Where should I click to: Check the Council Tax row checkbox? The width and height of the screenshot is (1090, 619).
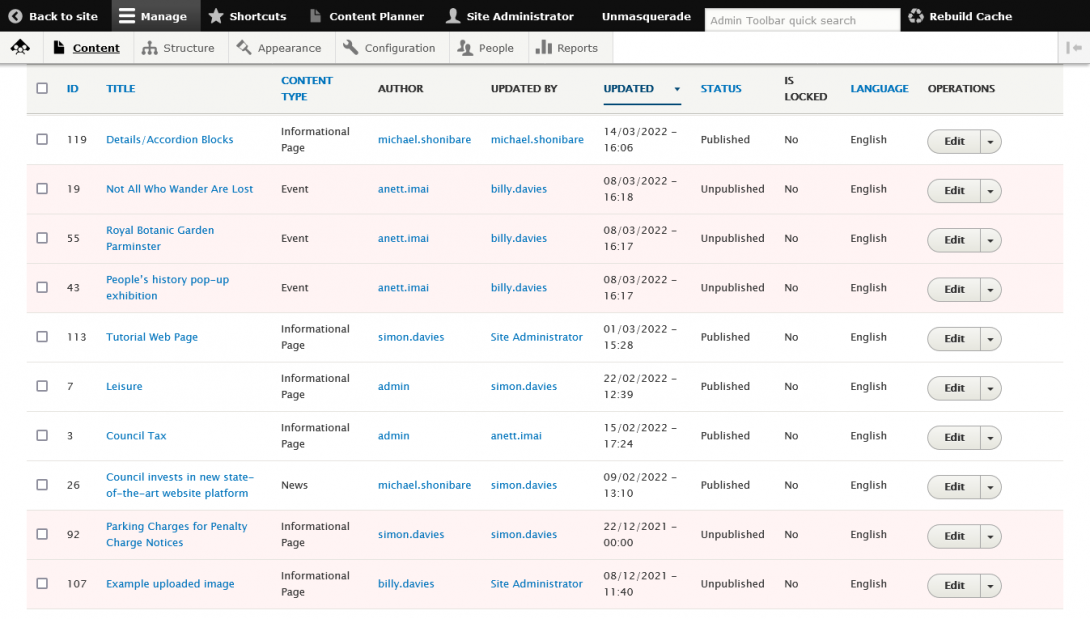pyautogui.click(x=42, y=435)
